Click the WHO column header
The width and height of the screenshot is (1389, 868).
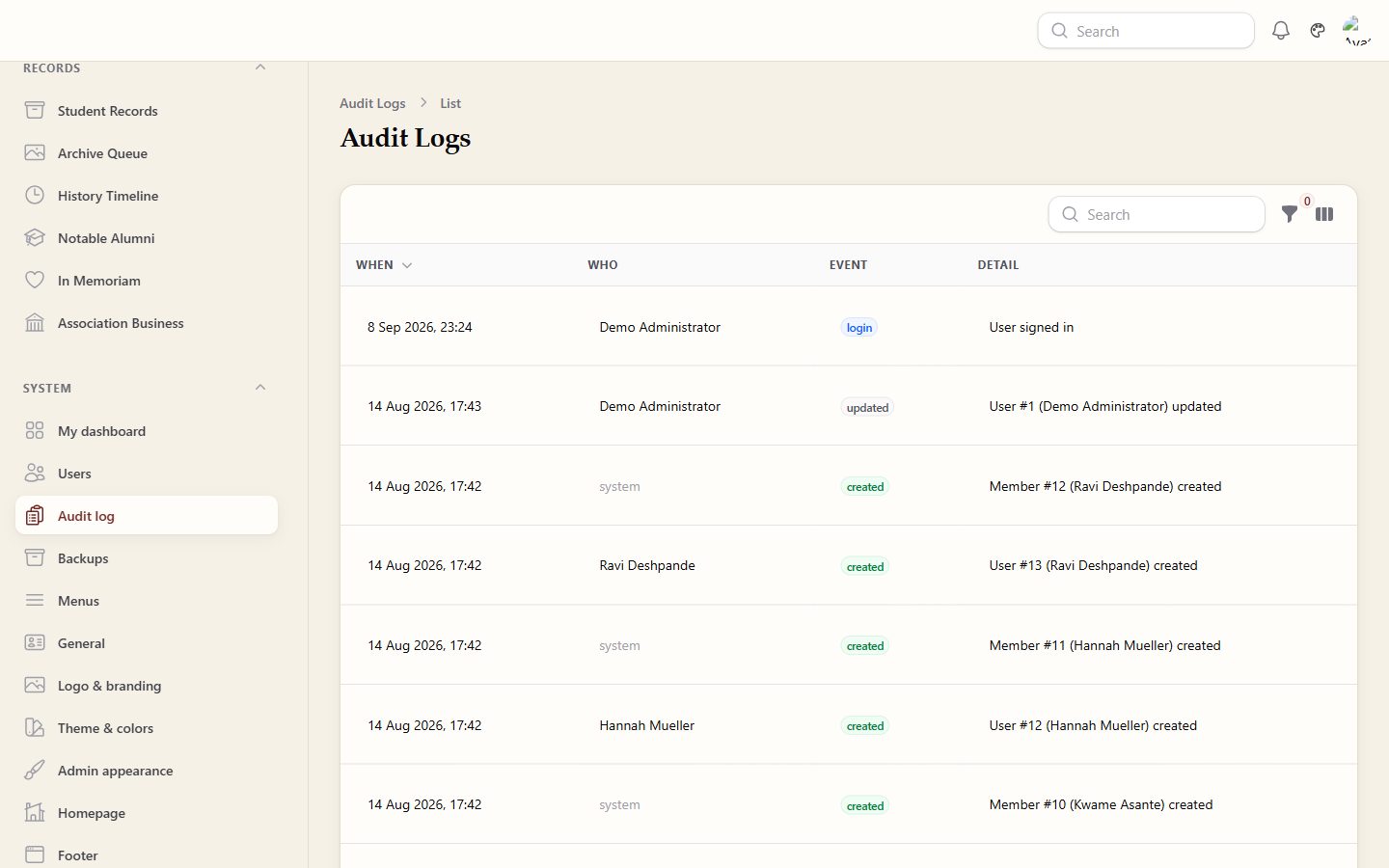tap(603, 264)
